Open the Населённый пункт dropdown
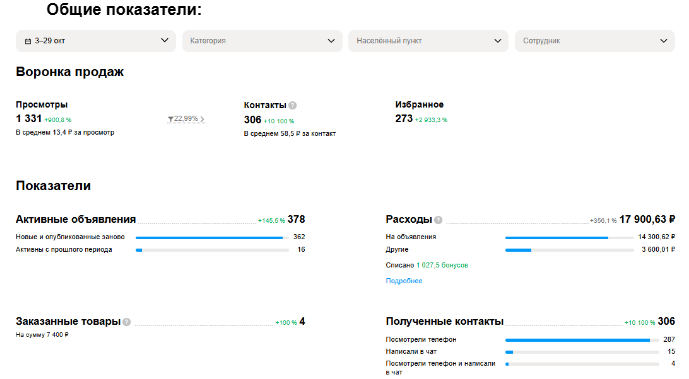This screenshot has height=379, width=689. (428, 41)
